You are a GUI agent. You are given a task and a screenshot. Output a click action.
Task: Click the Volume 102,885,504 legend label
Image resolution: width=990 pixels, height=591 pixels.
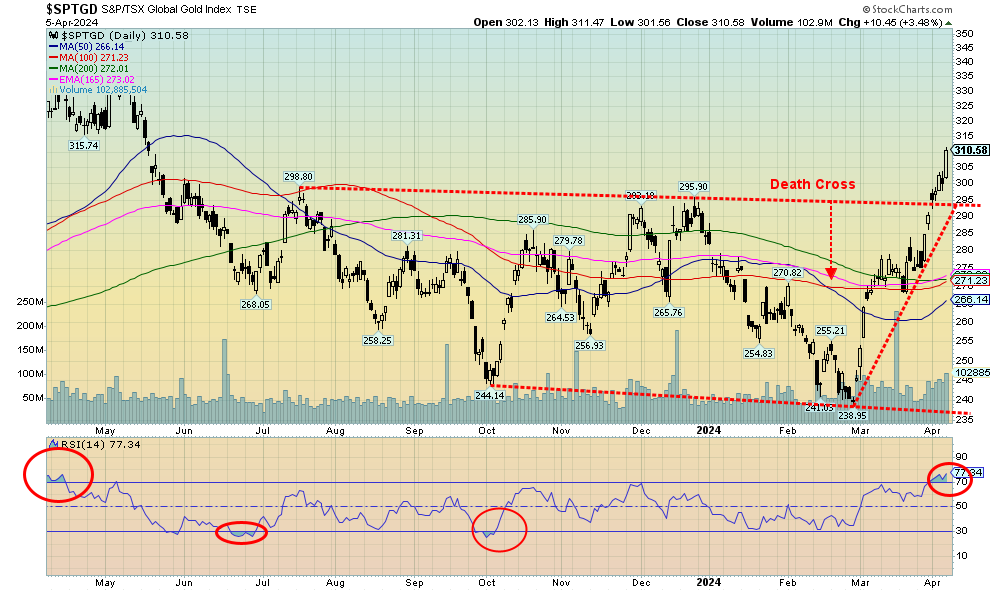pyautogui.click(x=106, y=89)
